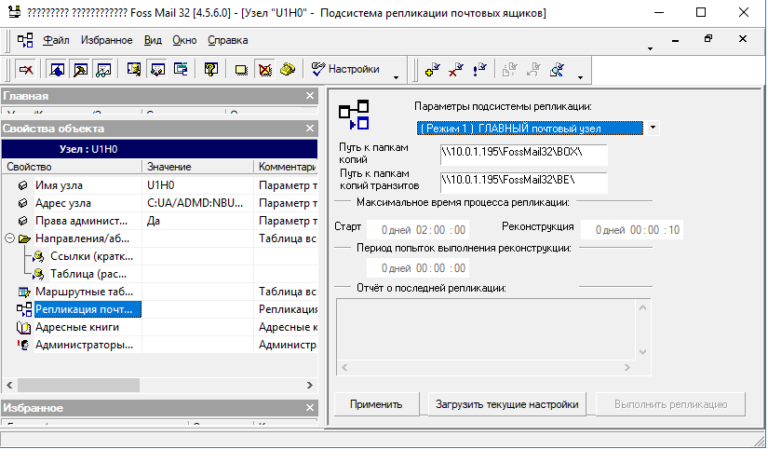Open the replication mode dropdown arrow
The height and width of the screenshot is (449, 768).
652,128
